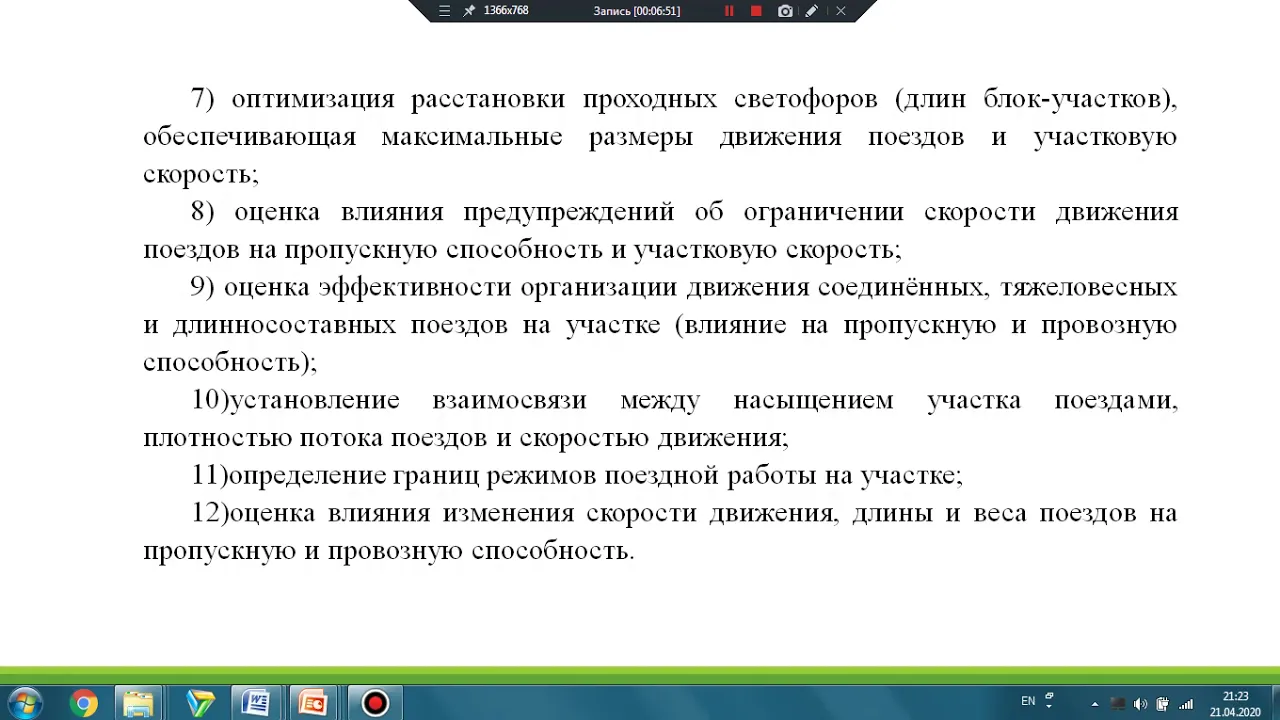Viewport: 1280px width, 720px height.
Task: Open Windows Explorer folder on taskbar
Action: [x=138, y=704]
